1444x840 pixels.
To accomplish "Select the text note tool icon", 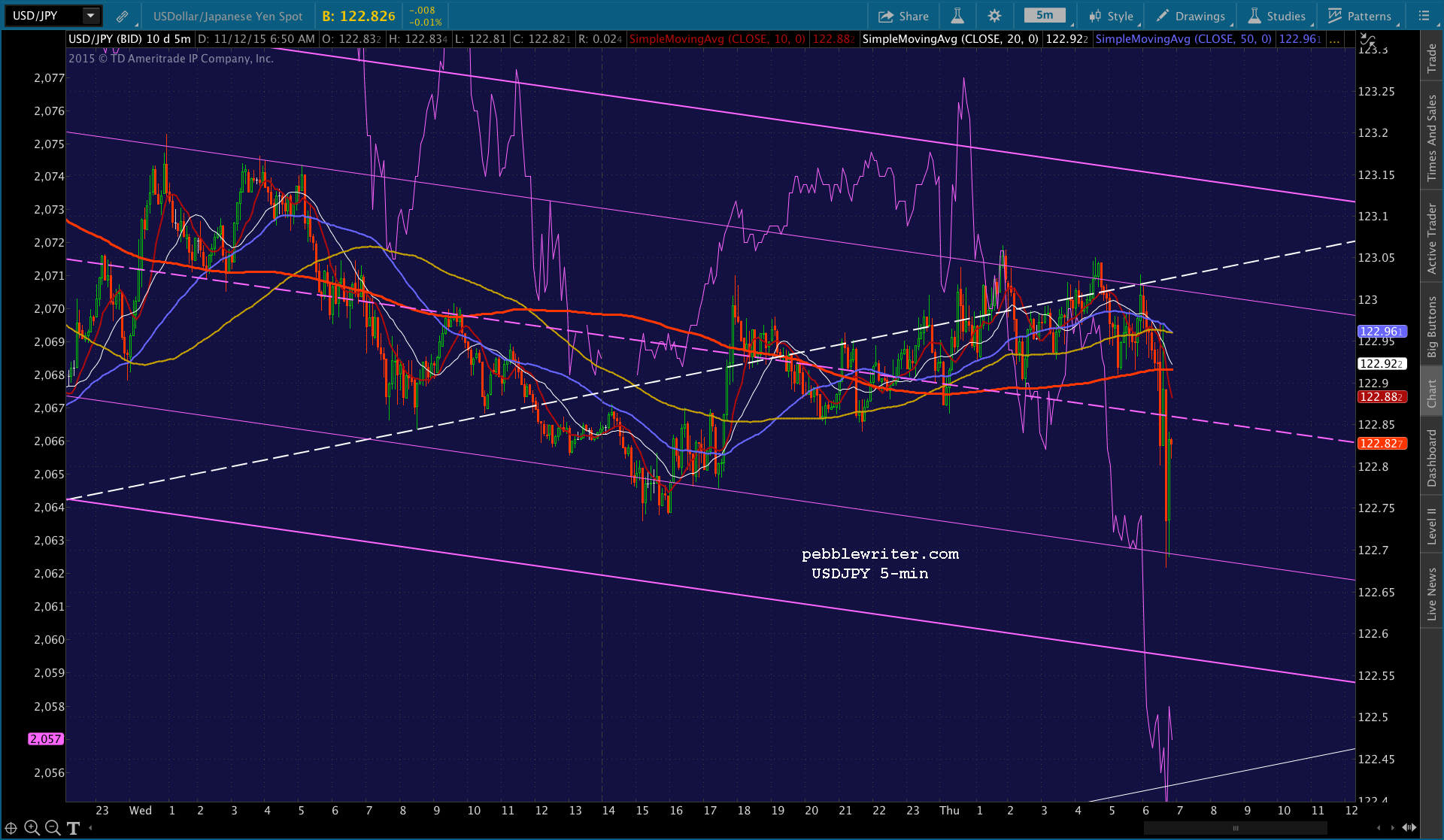I will [73, 828].
